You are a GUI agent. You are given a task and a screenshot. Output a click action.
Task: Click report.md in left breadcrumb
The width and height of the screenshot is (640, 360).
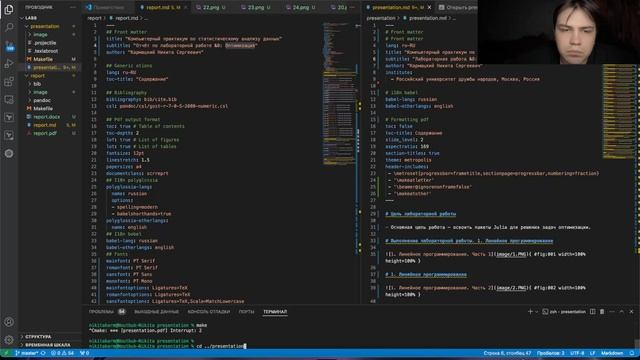point(127,18)
